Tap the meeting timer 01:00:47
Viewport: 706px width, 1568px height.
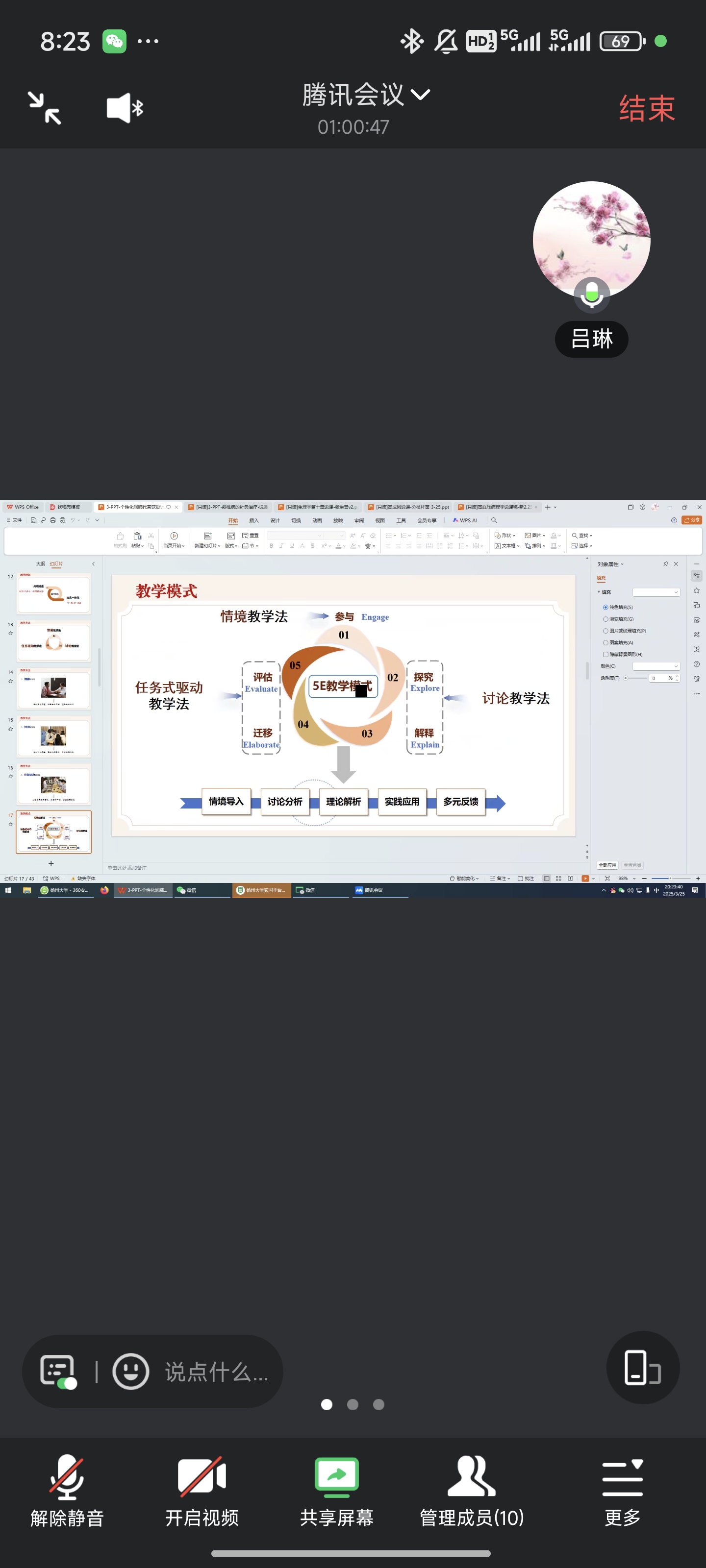pyautogui.click(x=353, y=126)
